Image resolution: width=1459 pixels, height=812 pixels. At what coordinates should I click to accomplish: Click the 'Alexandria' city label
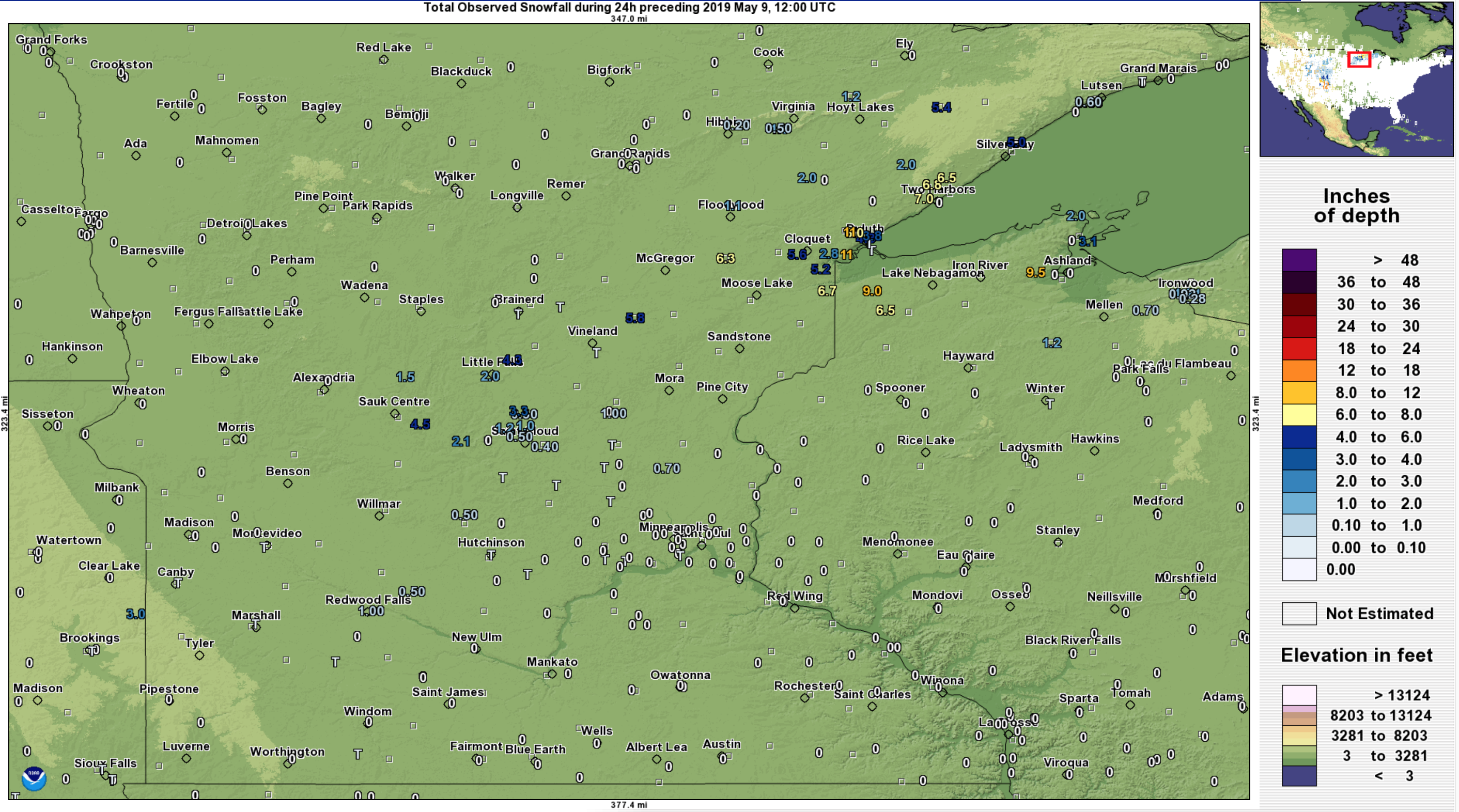point(323,378)
